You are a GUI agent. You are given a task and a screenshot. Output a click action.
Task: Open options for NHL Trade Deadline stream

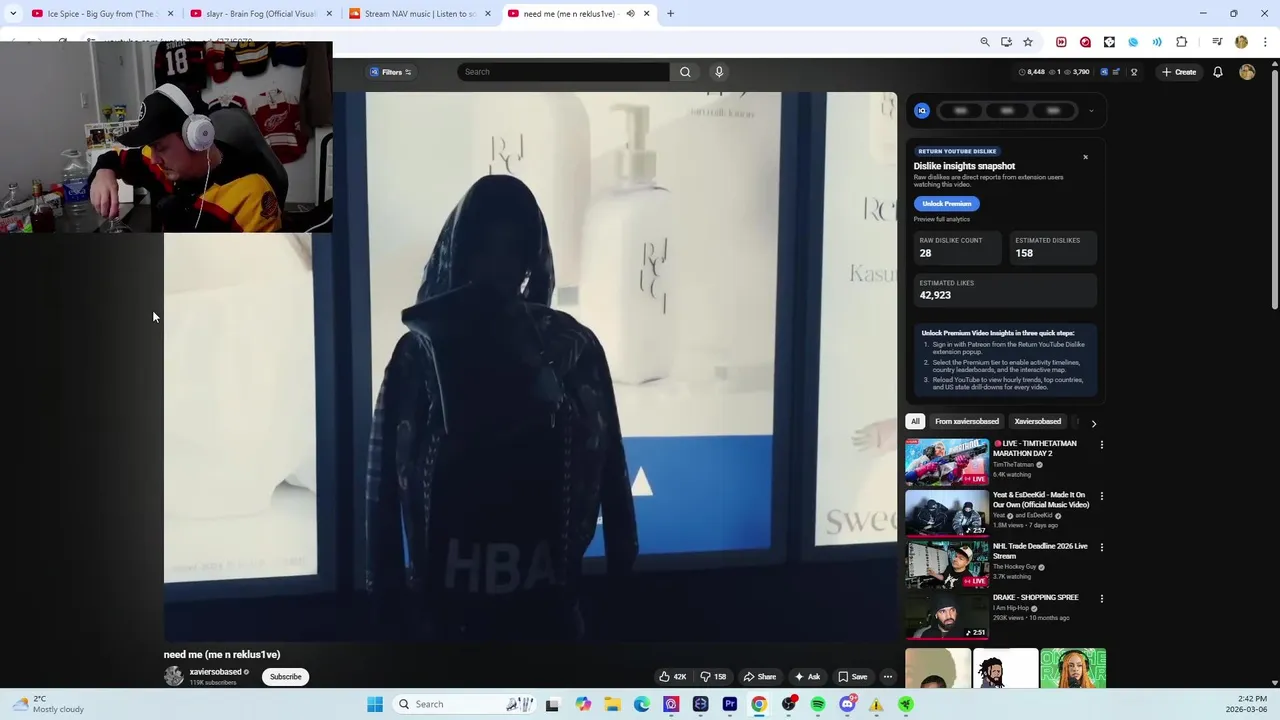pyautogui.click(x=1101, y=548)
